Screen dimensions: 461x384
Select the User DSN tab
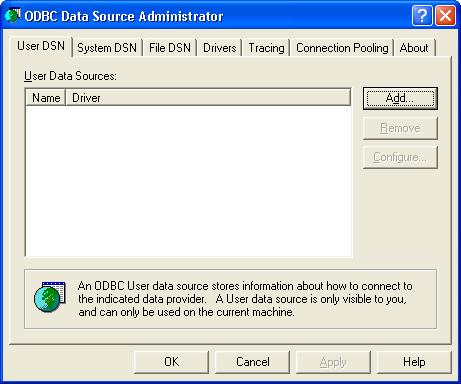(41, 46)
